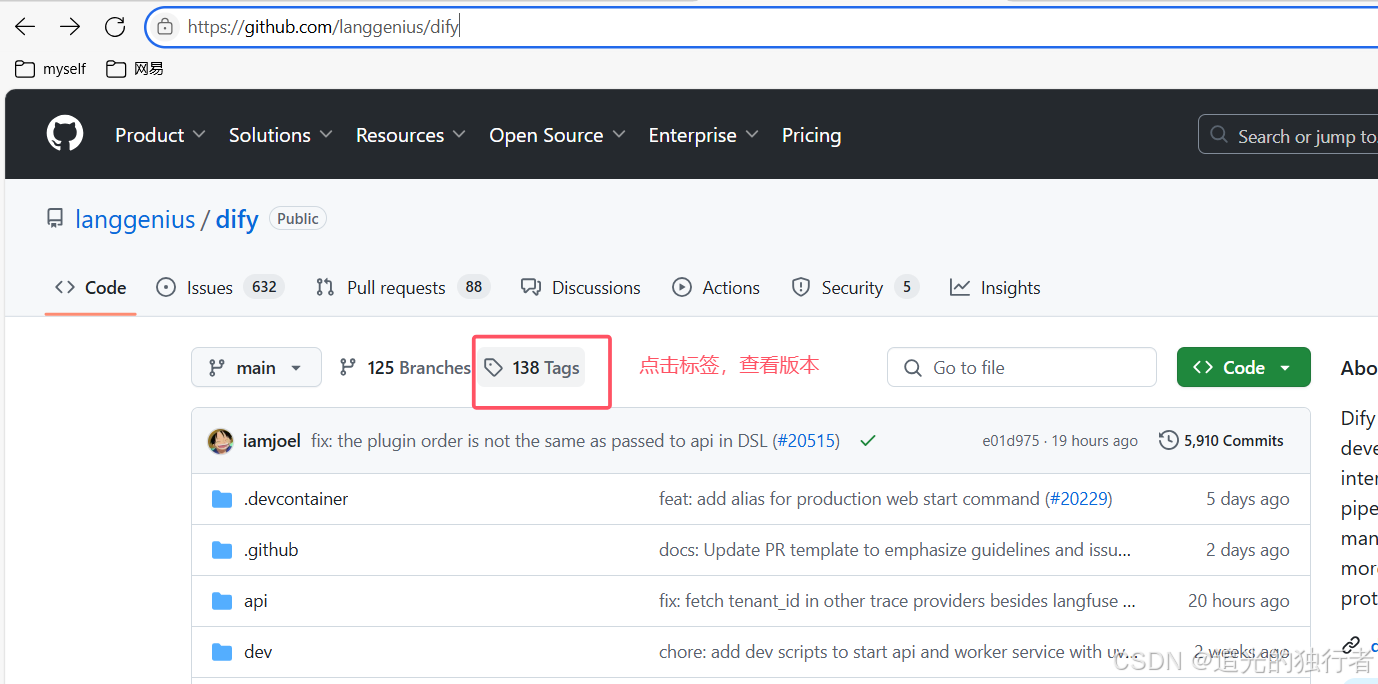Viewport: 1378px width, 684px height.
Task: Open the 'fix: fetch tenant_id' commit message
Action: [x=897, y=601]
